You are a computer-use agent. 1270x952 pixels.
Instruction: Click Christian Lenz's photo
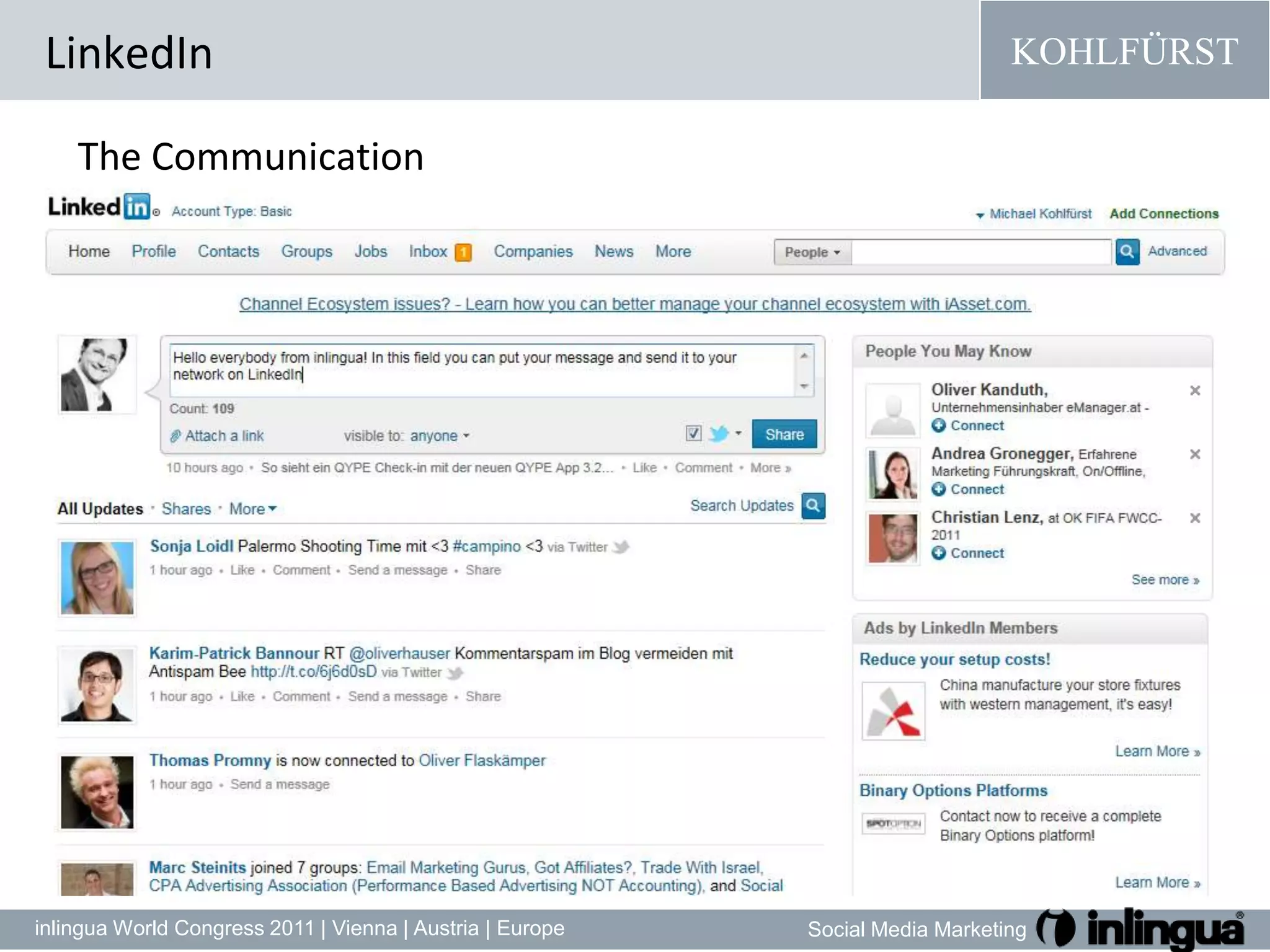click(893, 538)
